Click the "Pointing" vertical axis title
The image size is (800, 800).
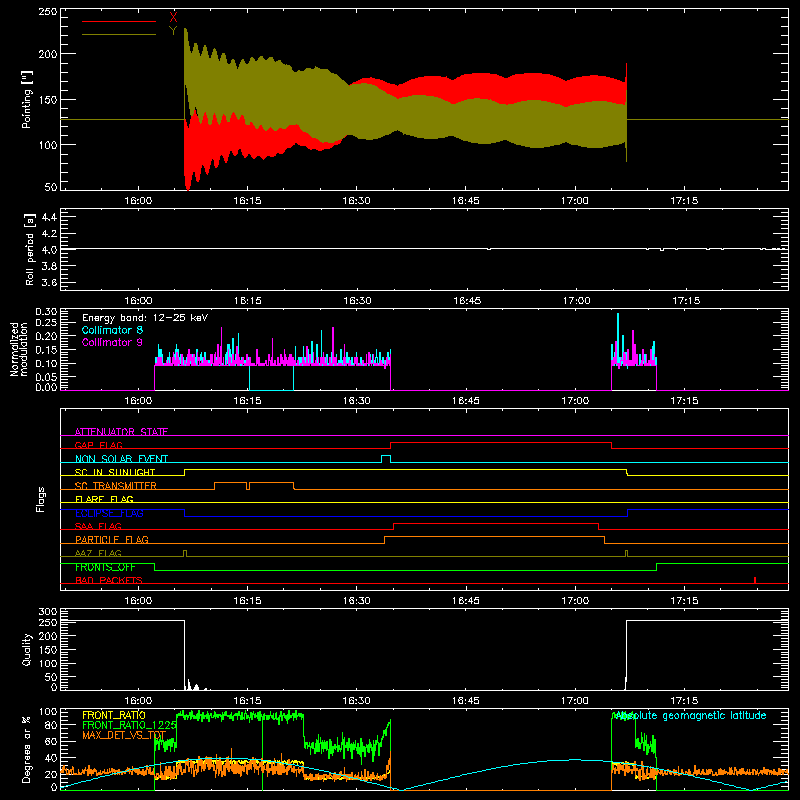point(27,99)
